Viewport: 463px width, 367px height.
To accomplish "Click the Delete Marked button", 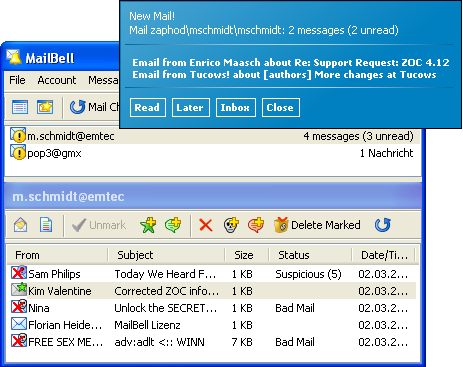I will [x=317, y=225].
